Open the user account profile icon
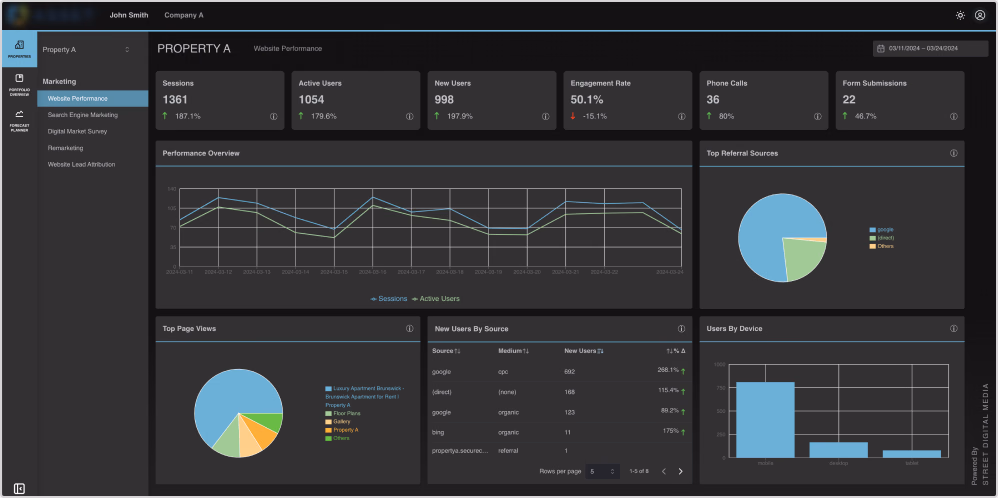This screenshot has height=498, width=998. click(x=980, y=15)
